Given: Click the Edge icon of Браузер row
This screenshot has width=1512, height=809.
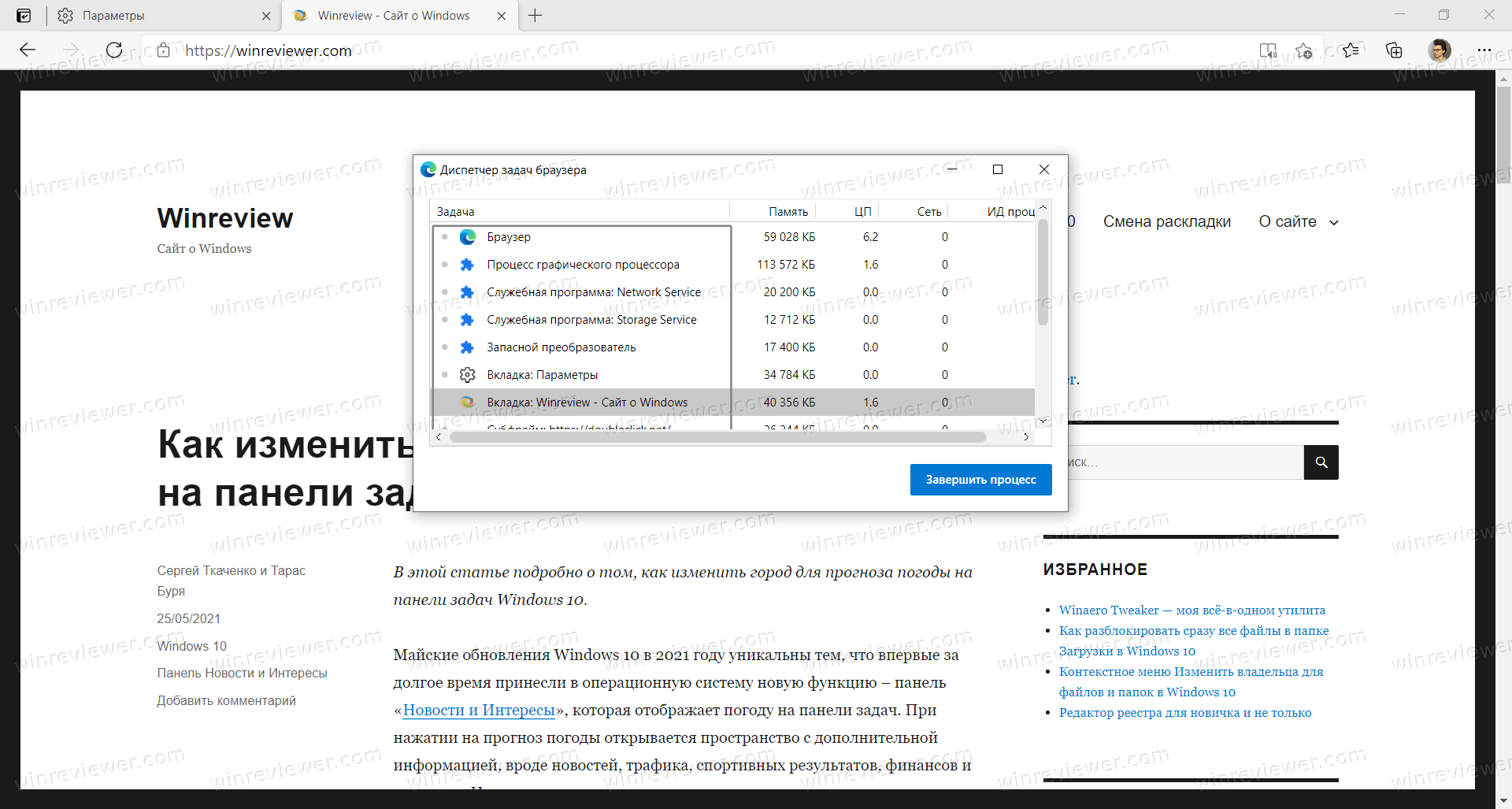Looking at the screenshot, I should point(468,237).
